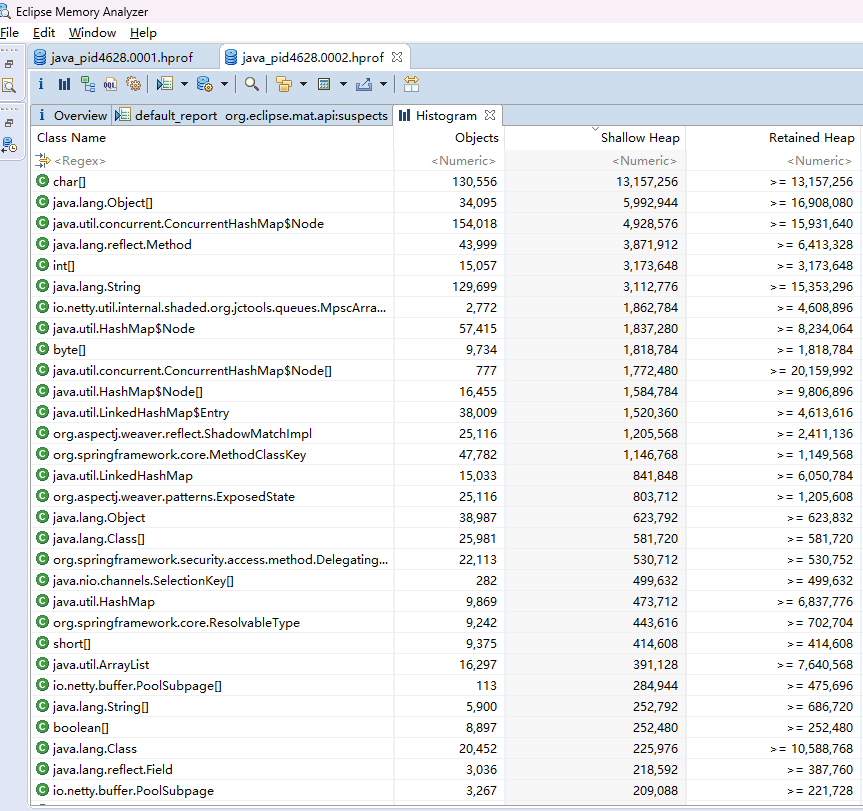Select the java.nio.channels.SelectionKey[] row
The height and width of the screenshot is (811, 863).
click(x=445, y=580)
